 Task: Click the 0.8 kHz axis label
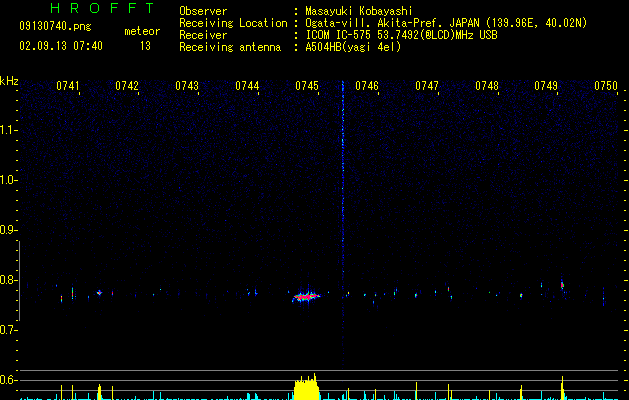coord(8,280)
